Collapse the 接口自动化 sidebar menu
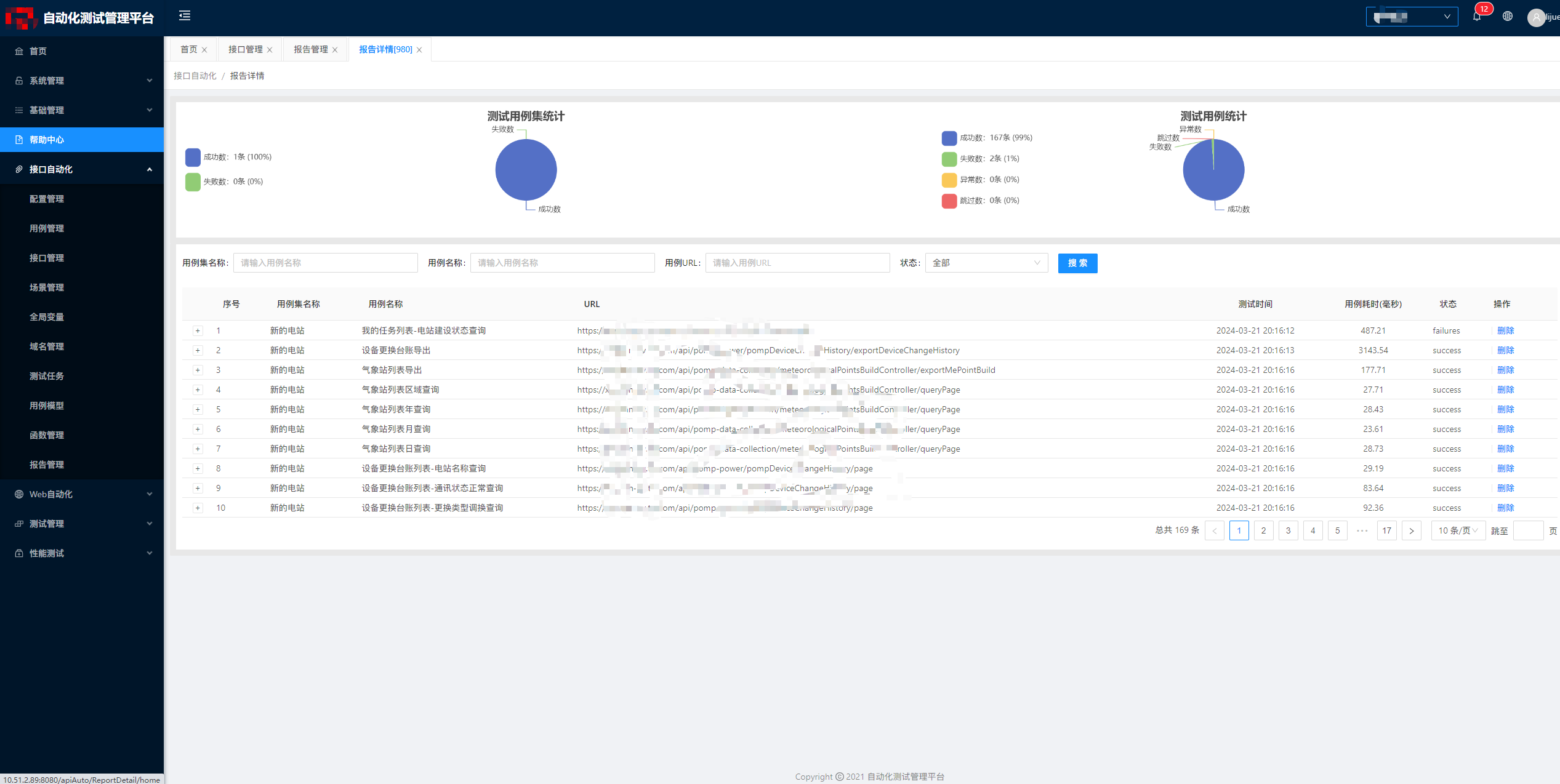This screenshot has width=1560, height=784. 82,169
